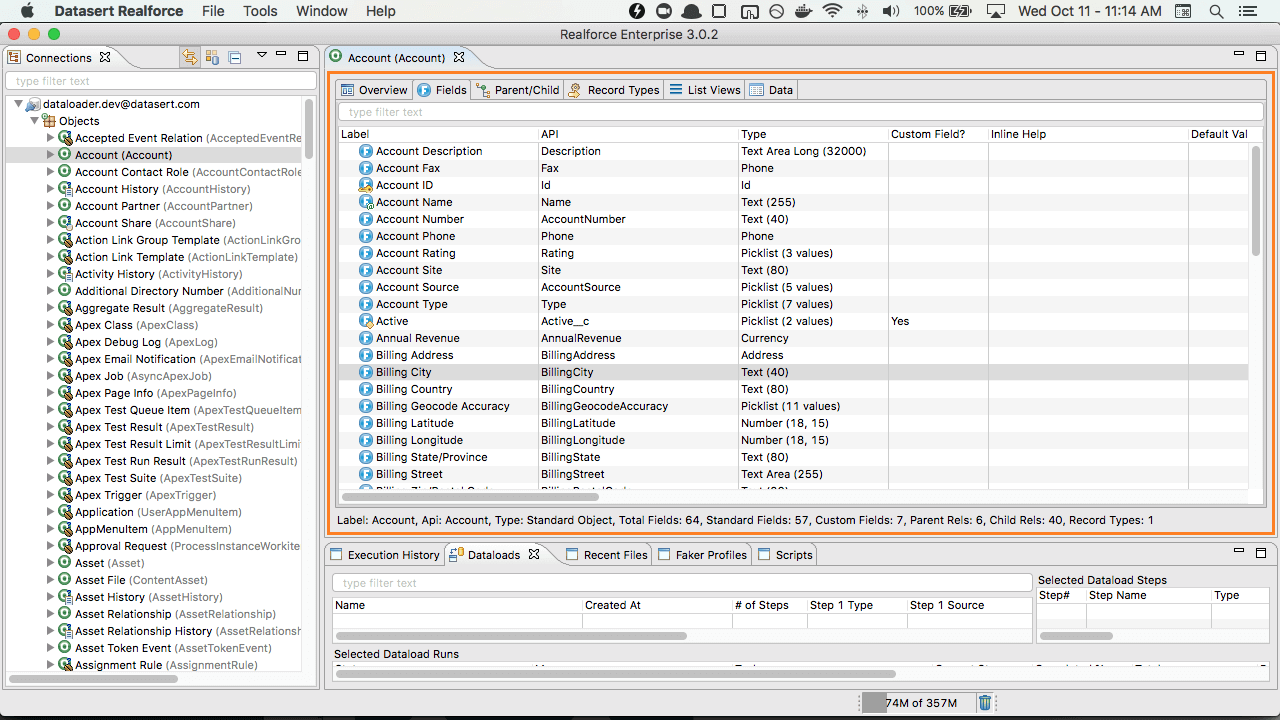Click the Wi-Fi icon in menu bar
Image resolution: width=1280 pixels, height=720 pixels.
pyautogui.click(x=832, y=11)
